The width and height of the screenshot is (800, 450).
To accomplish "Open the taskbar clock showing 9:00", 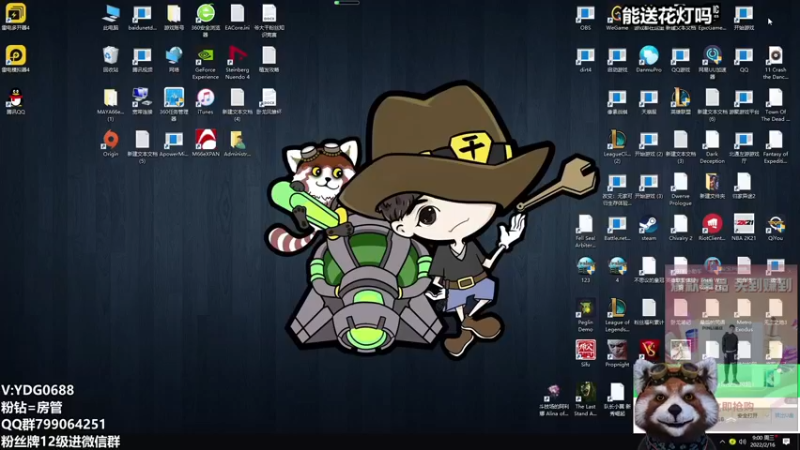I will coord(763,441).
